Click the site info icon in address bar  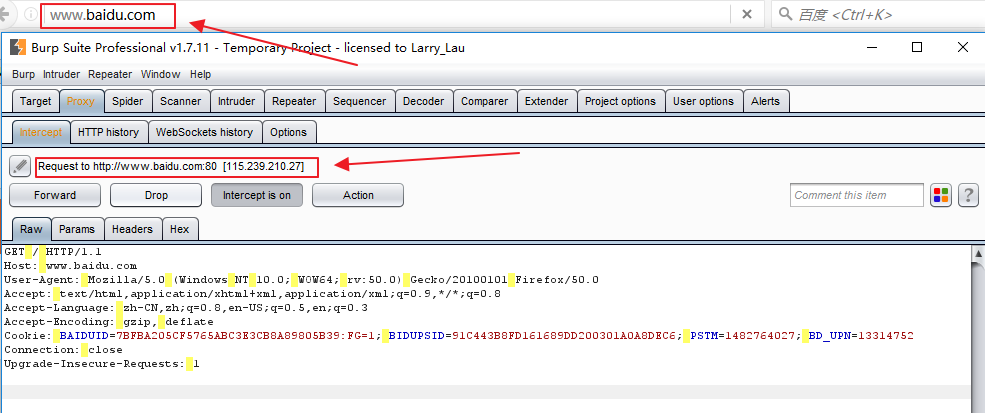pos(30,14)
